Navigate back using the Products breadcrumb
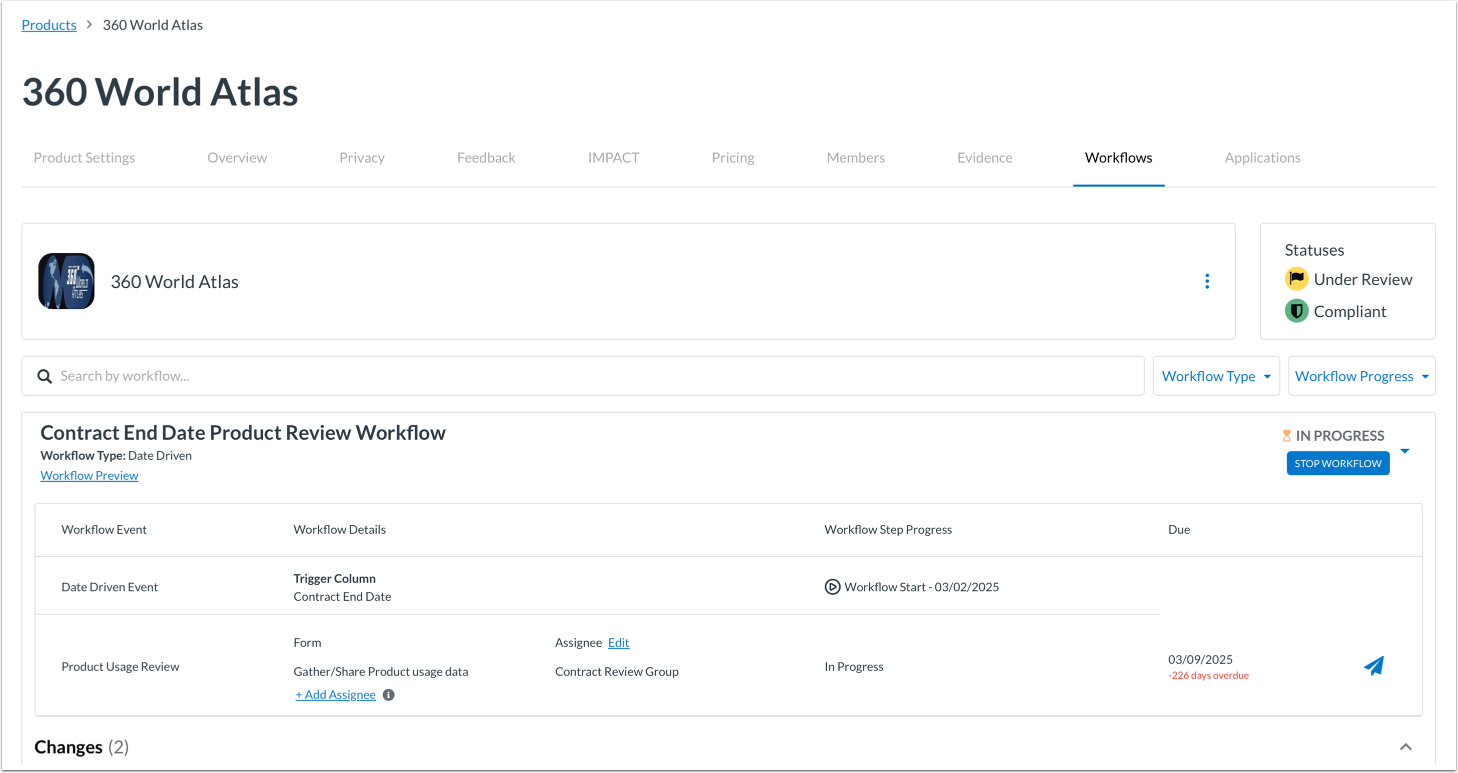This screenshot has width=1458, height=773. click(48, 24)
